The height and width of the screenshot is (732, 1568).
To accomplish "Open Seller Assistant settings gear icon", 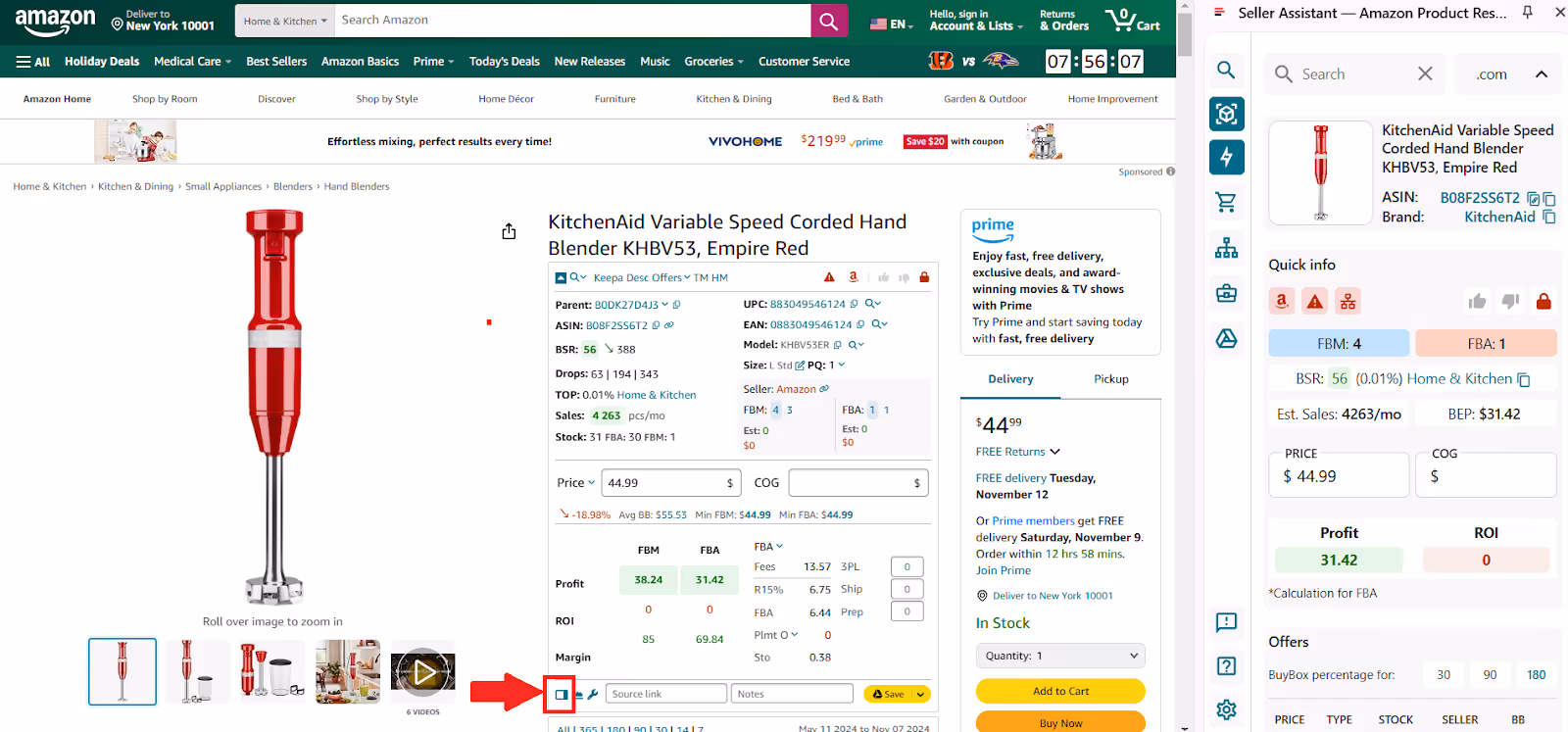I will 1226,709.
